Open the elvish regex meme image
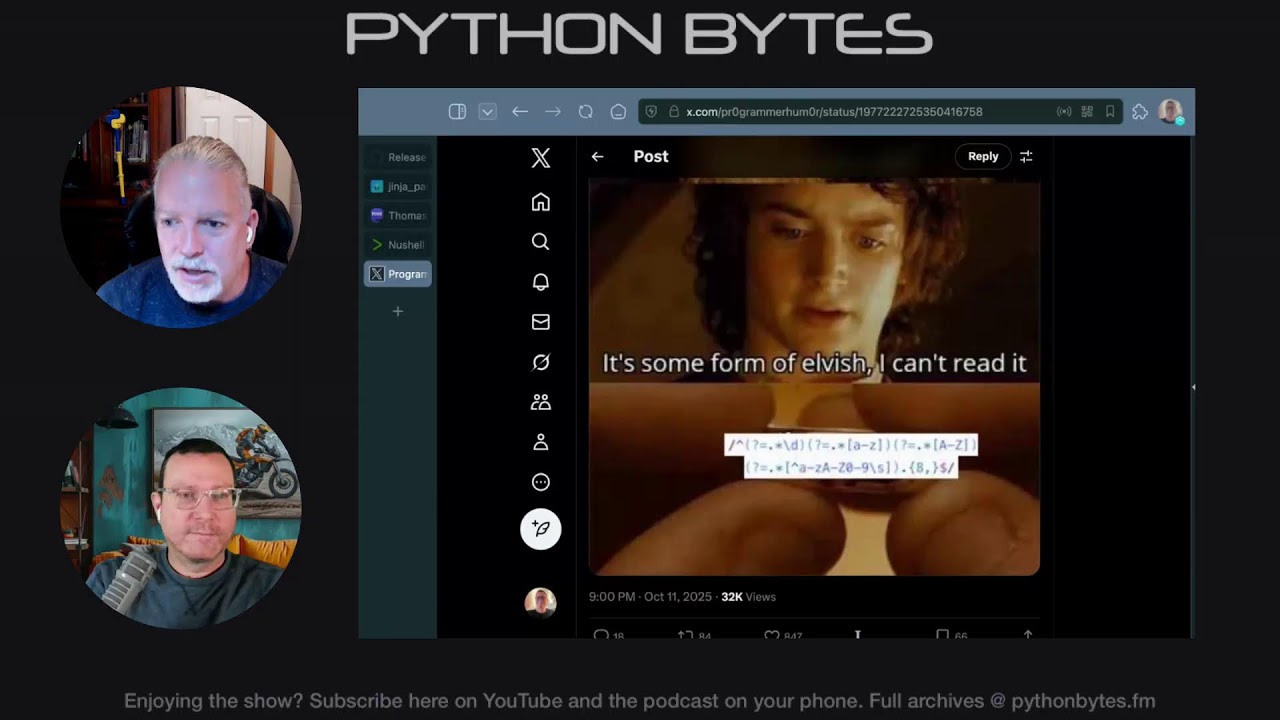The height and width of the screenshot is (720, 1280). pos(813,376)
